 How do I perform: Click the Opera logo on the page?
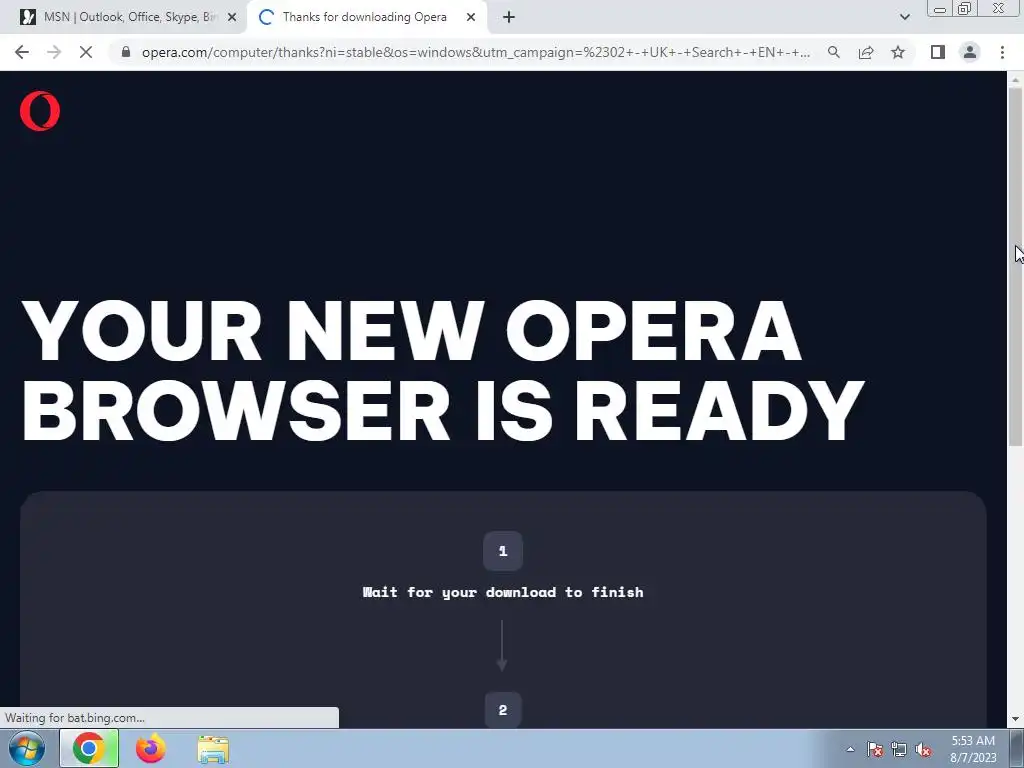click(40, 111)
